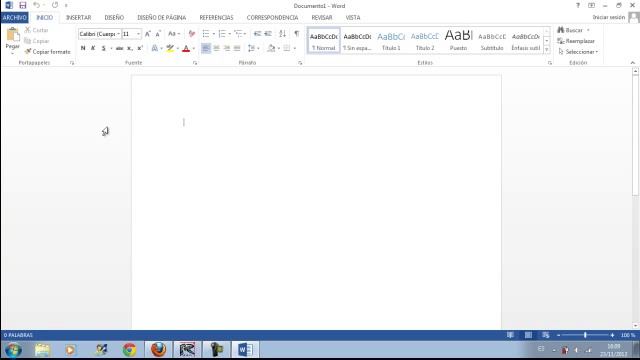The height and width of the screenshot is (360, 640).
Task: Click Reemplazar (Replace)
Action: (x=576, y=41)
